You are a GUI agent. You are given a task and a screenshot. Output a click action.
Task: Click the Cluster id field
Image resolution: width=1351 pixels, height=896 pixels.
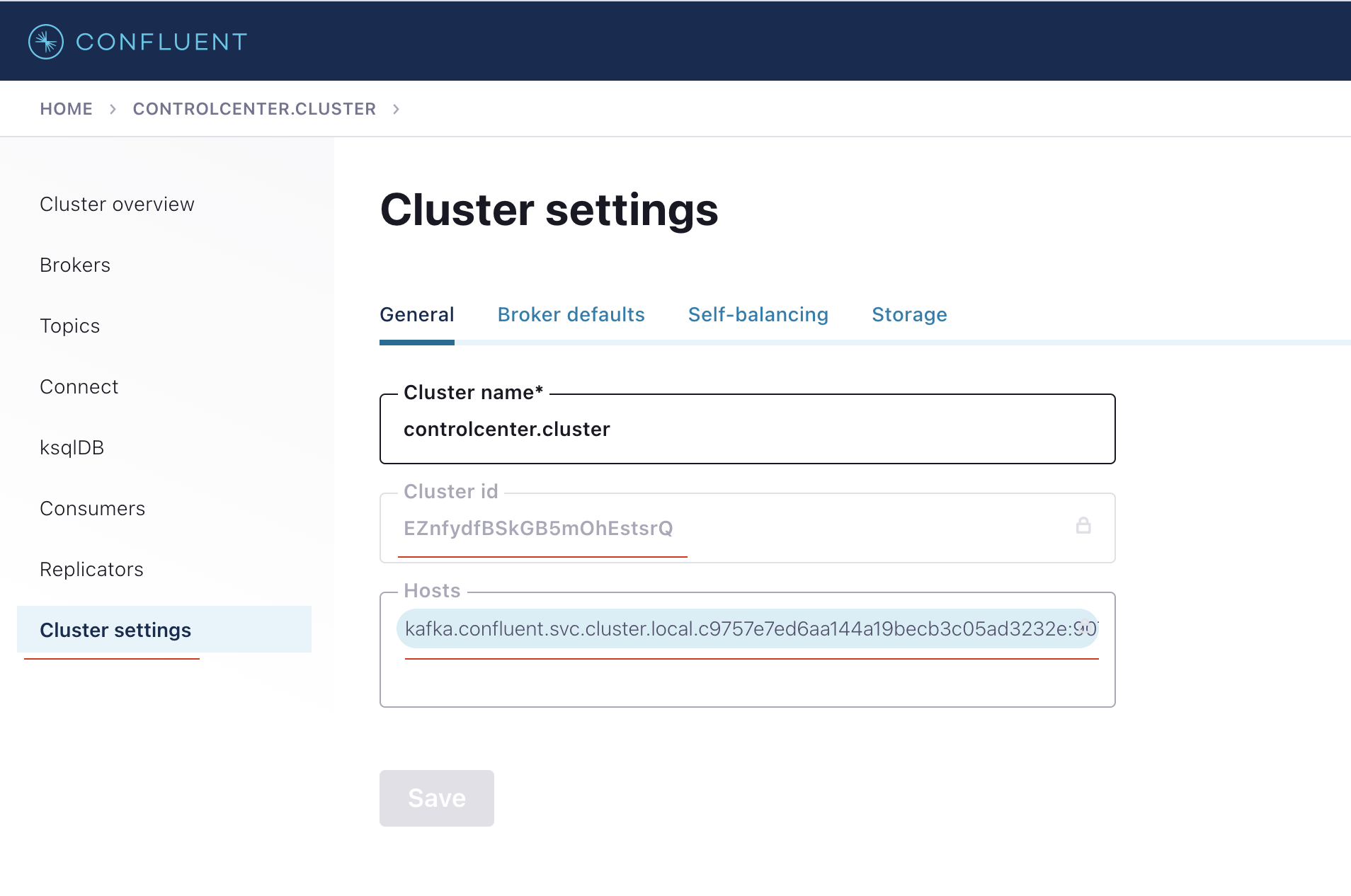pyautogui.click(x=748, y=528)
